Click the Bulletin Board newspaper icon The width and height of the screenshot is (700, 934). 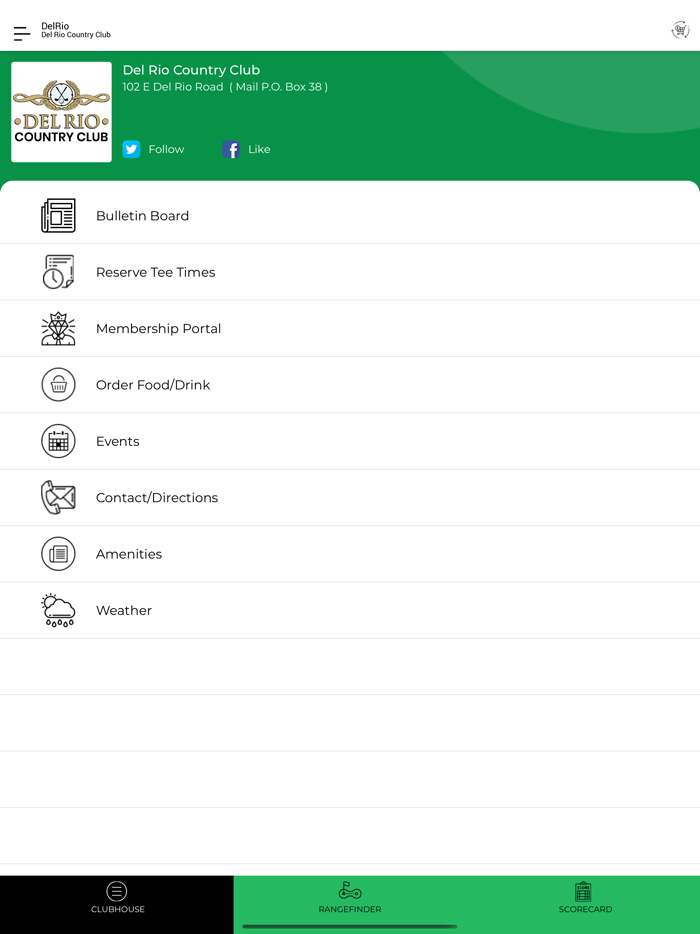pyautogui.click(x=58, y=216)
